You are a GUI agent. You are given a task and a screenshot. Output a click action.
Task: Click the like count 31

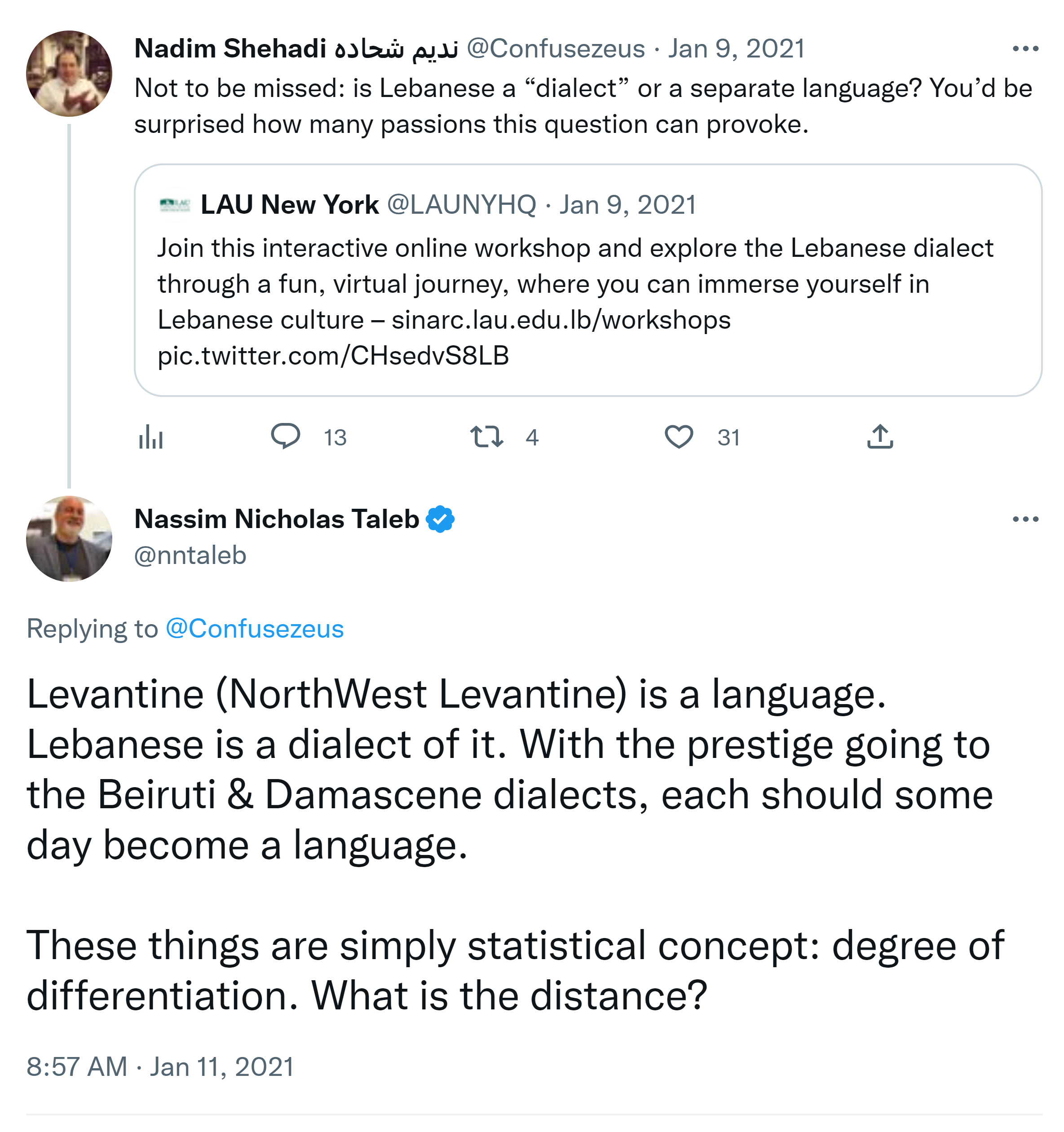[728, 437]
